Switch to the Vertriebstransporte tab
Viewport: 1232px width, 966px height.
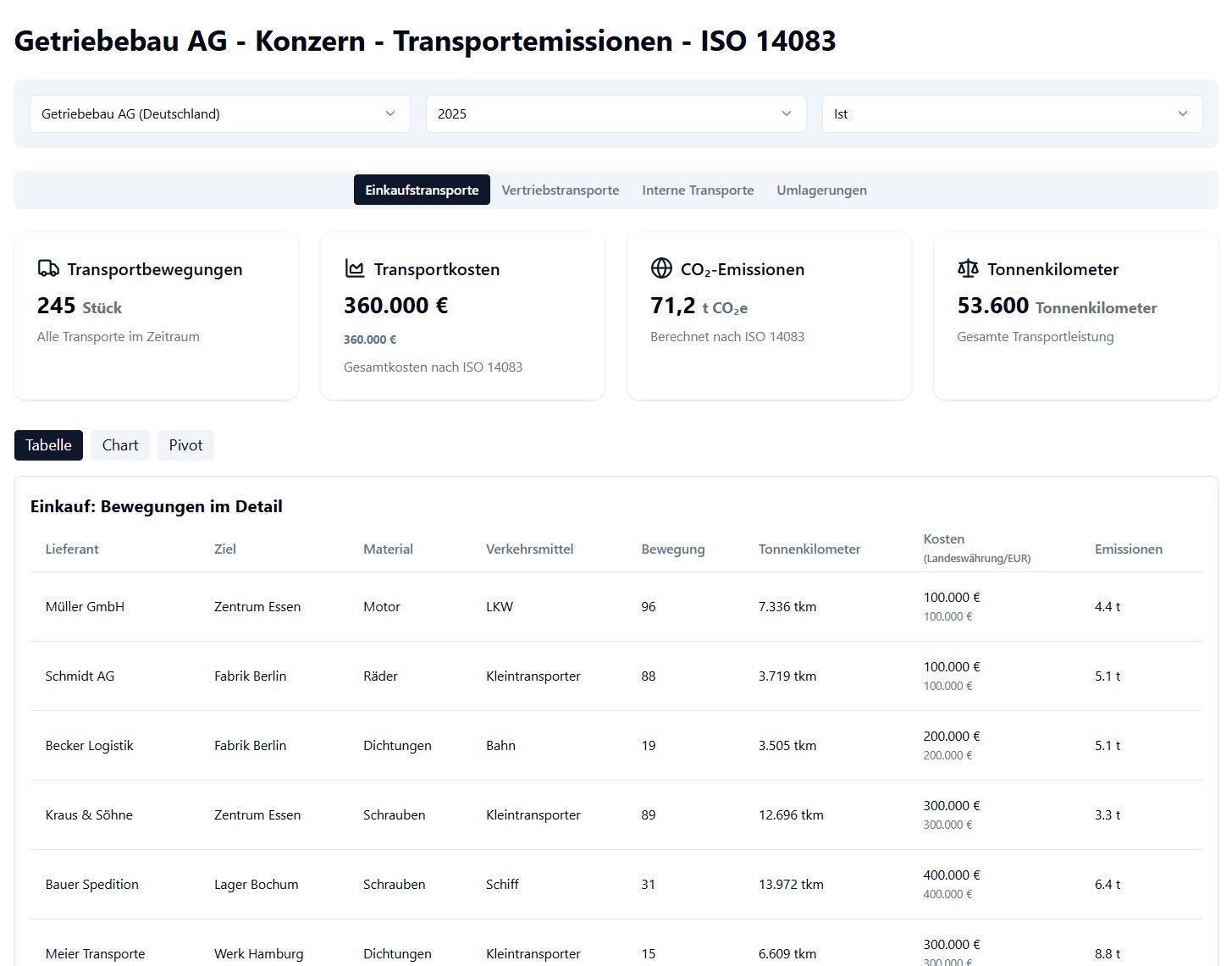[x=560, y=190]
